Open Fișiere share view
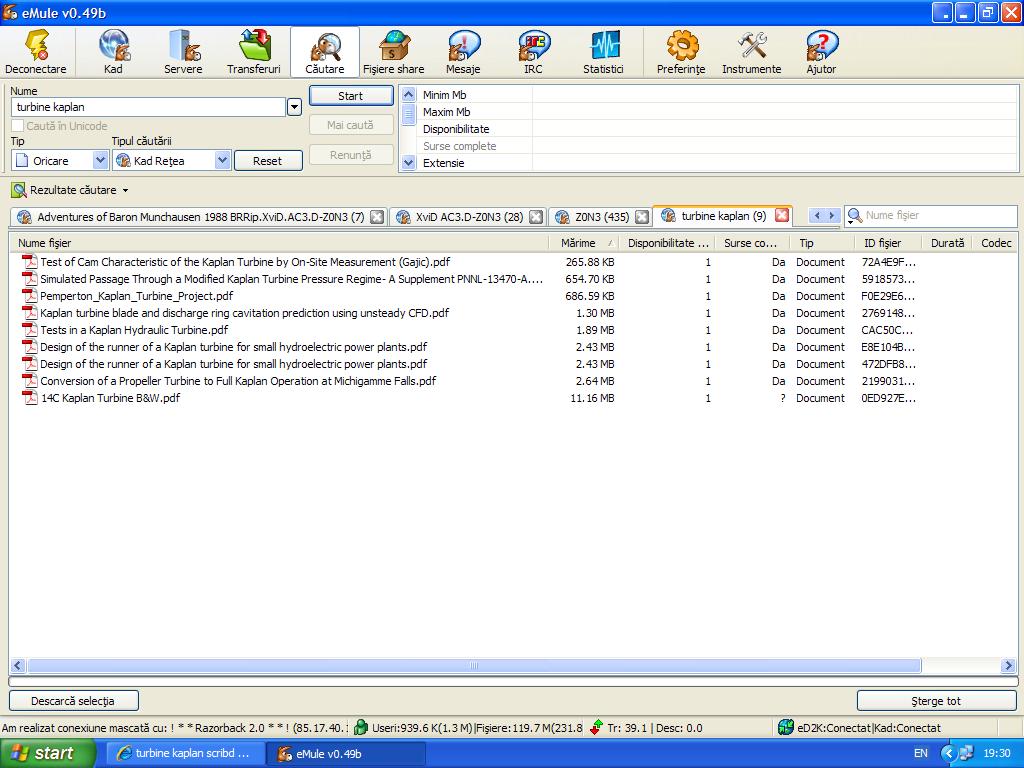This screenshot has height=768, width=1024. [393, 51]
